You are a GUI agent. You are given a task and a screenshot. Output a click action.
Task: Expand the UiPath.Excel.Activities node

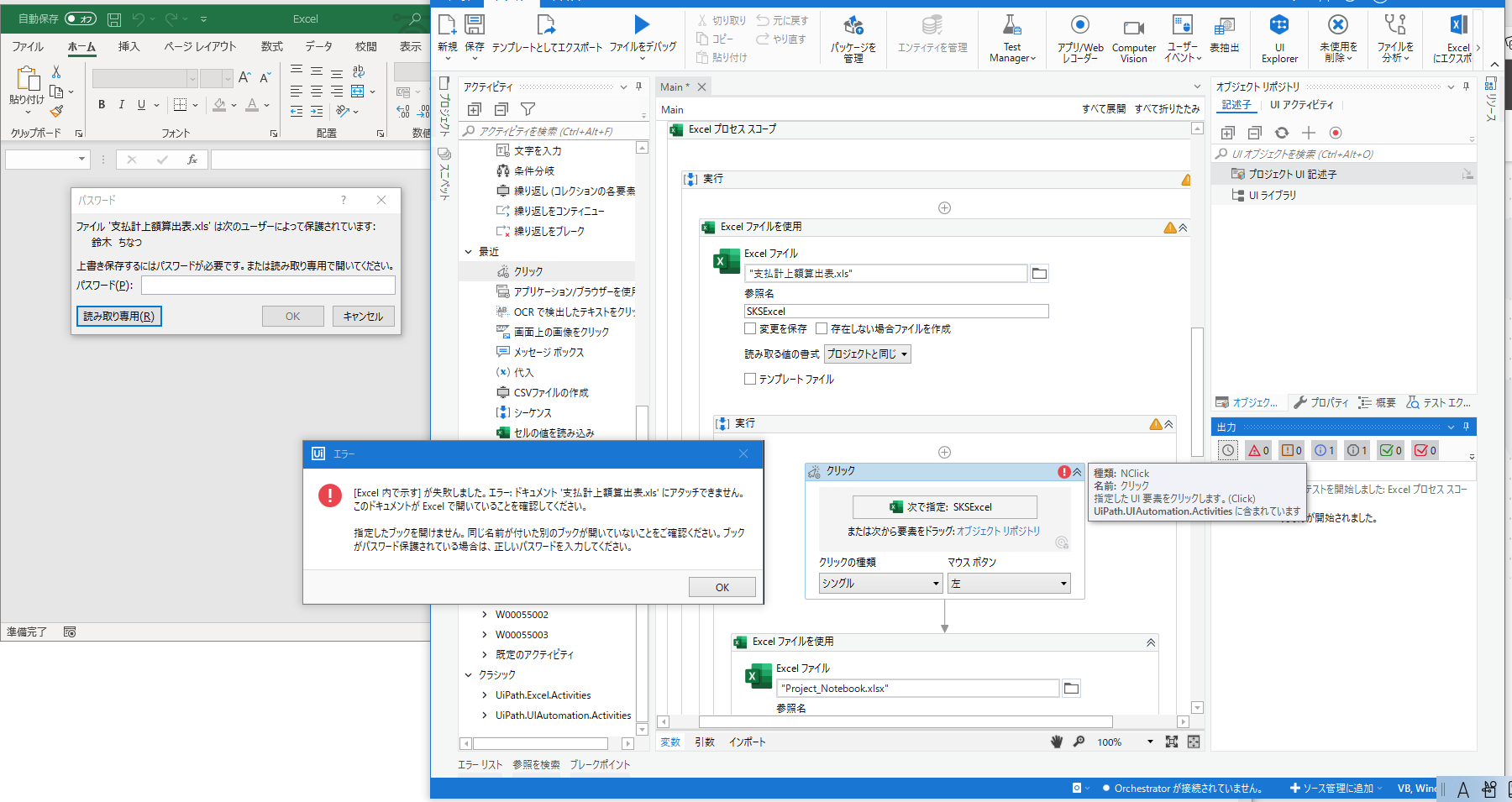[x=484, y=695]
